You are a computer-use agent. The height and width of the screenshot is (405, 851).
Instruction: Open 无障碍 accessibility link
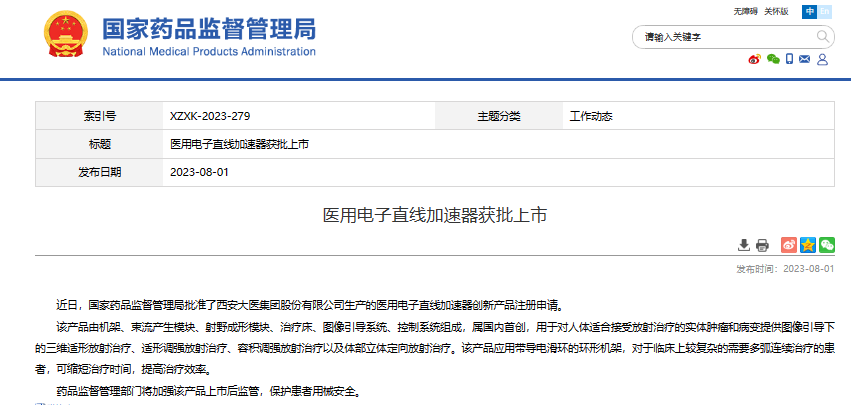[745, 11]
